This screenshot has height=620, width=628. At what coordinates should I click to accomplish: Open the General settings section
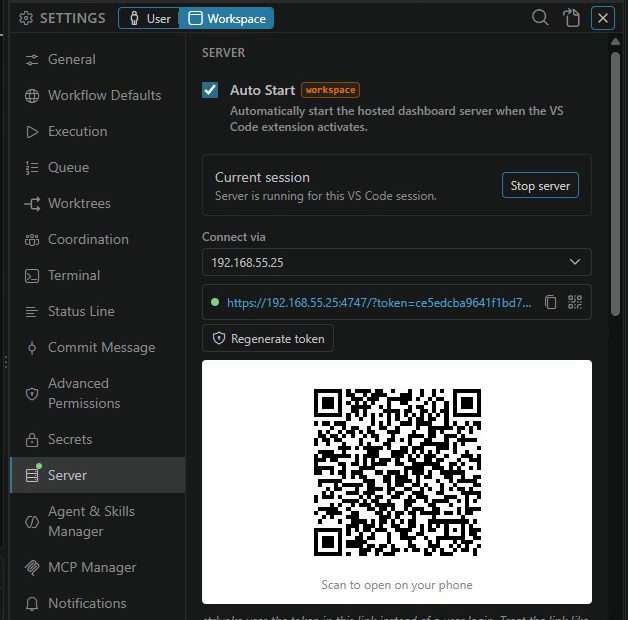[x=98, y=60]
